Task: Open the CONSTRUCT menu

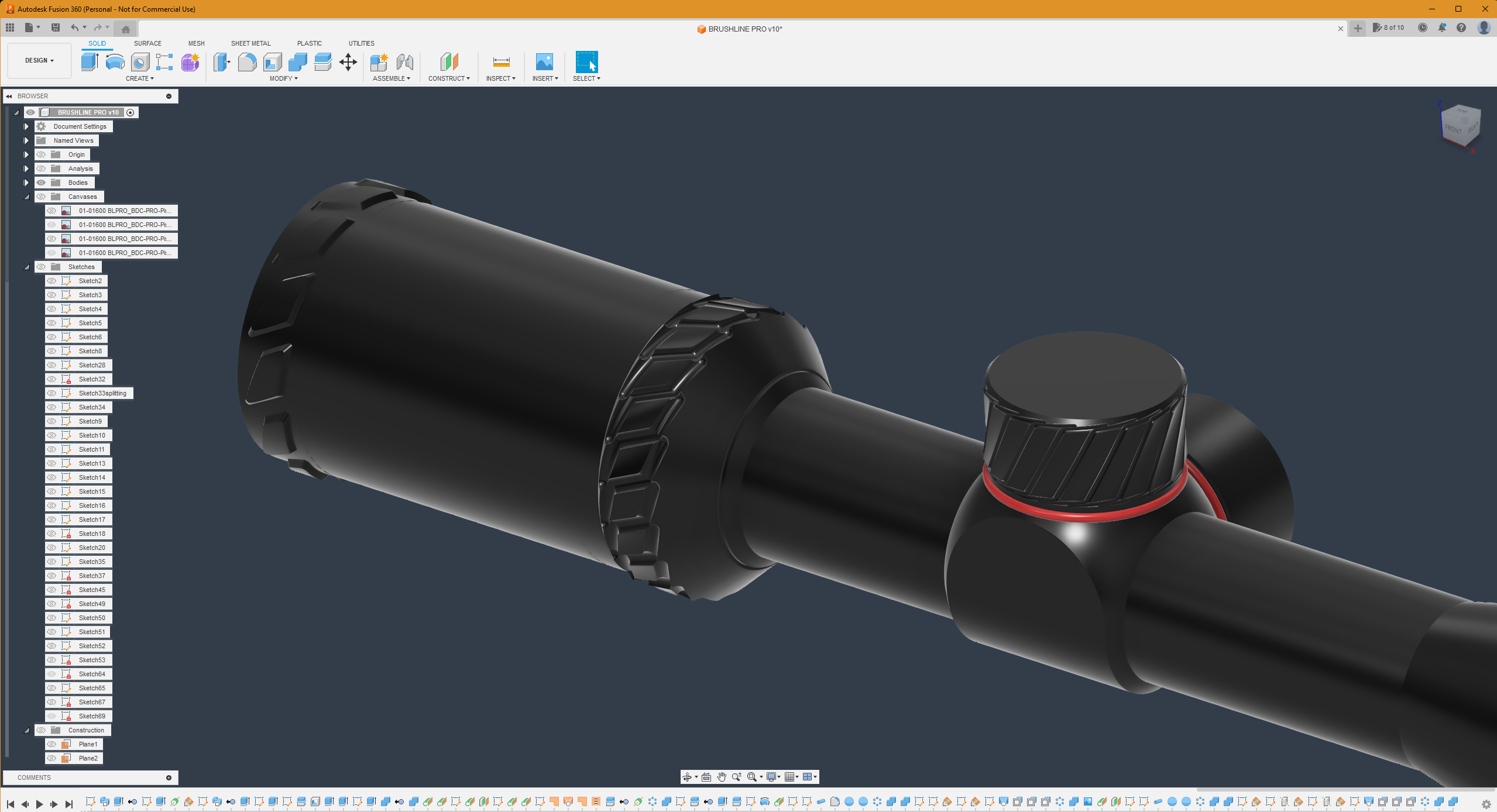Action: tap(449, 78)
